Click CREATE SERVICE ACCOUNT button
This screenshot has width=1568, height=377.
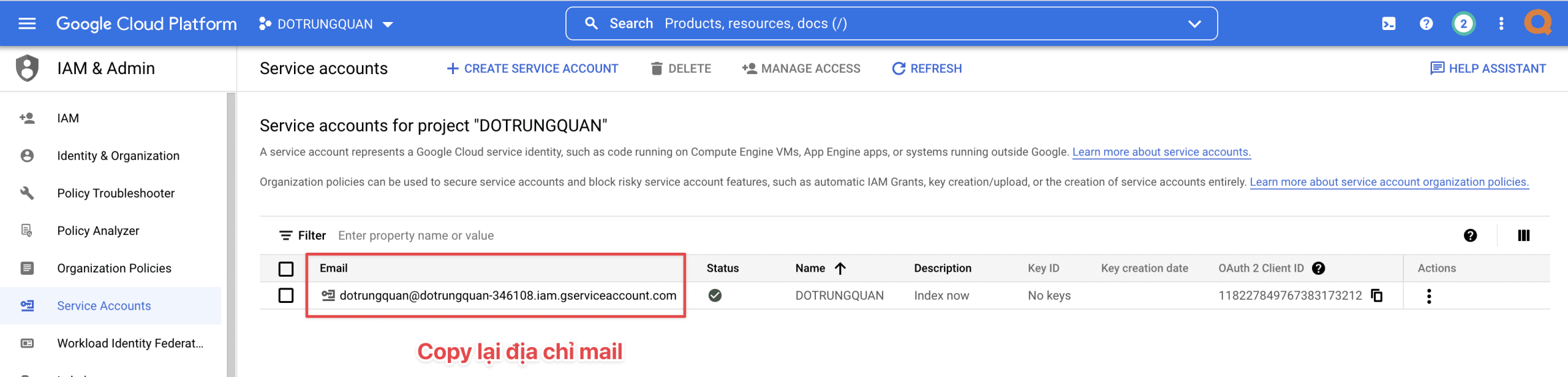point(532,69)
